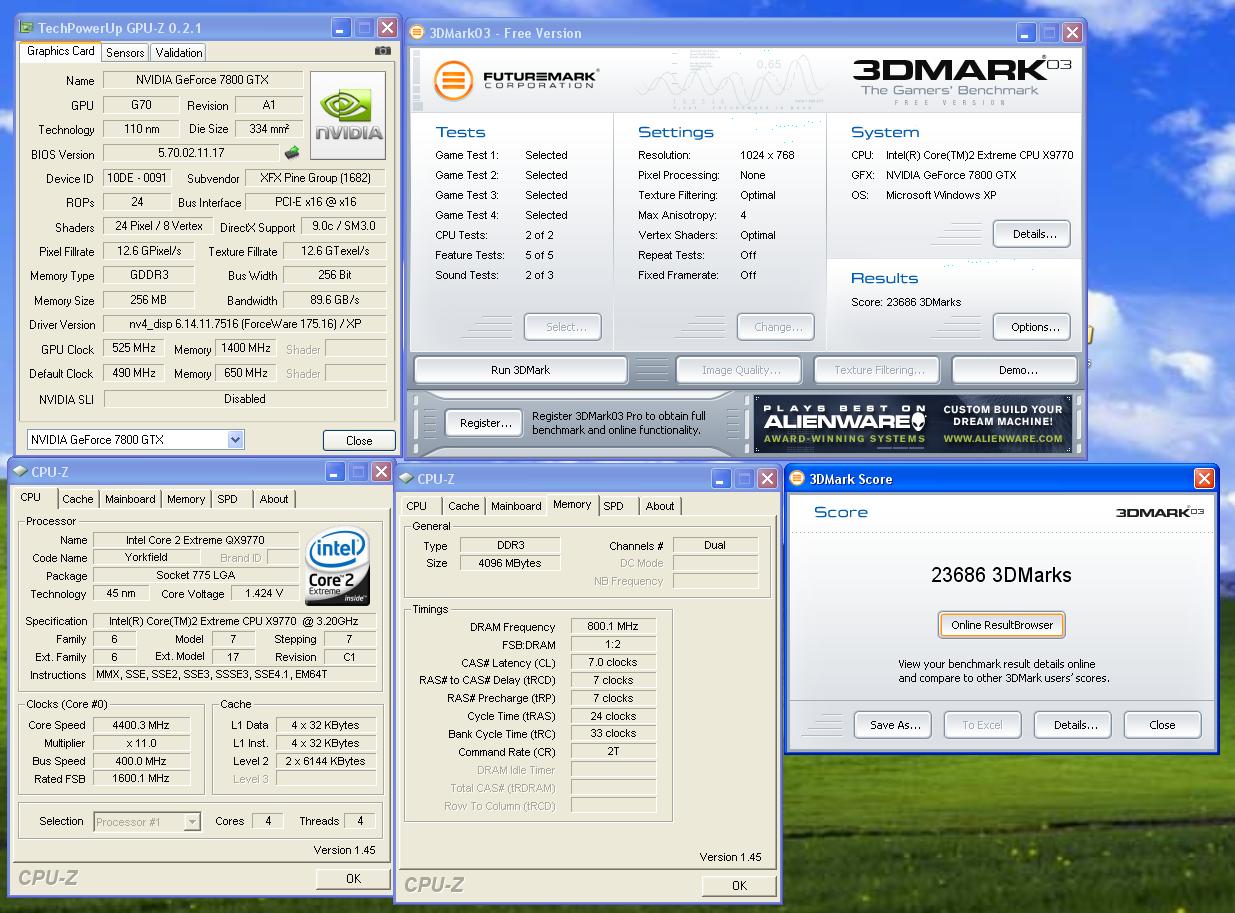Image resolution: width=1235 pixels, height=913 pixels.
Task: Open the Validation tab in GPU-Z
Action: click(179, 52)
